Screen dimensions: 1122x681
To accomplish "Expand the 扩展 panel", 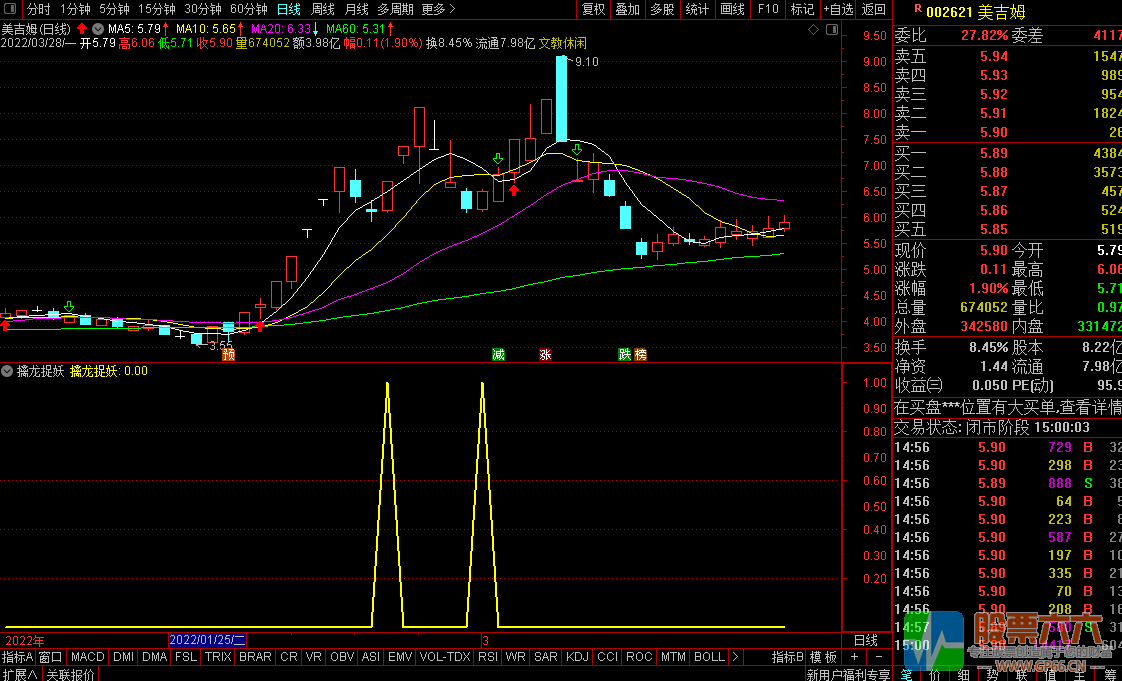I will (21, 674).
